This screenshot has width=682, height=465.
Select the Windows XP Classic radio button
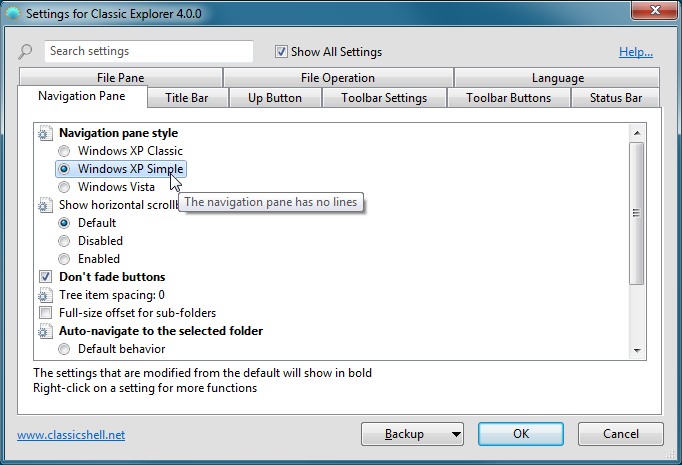pyautogui.click(x=65, y=151)
